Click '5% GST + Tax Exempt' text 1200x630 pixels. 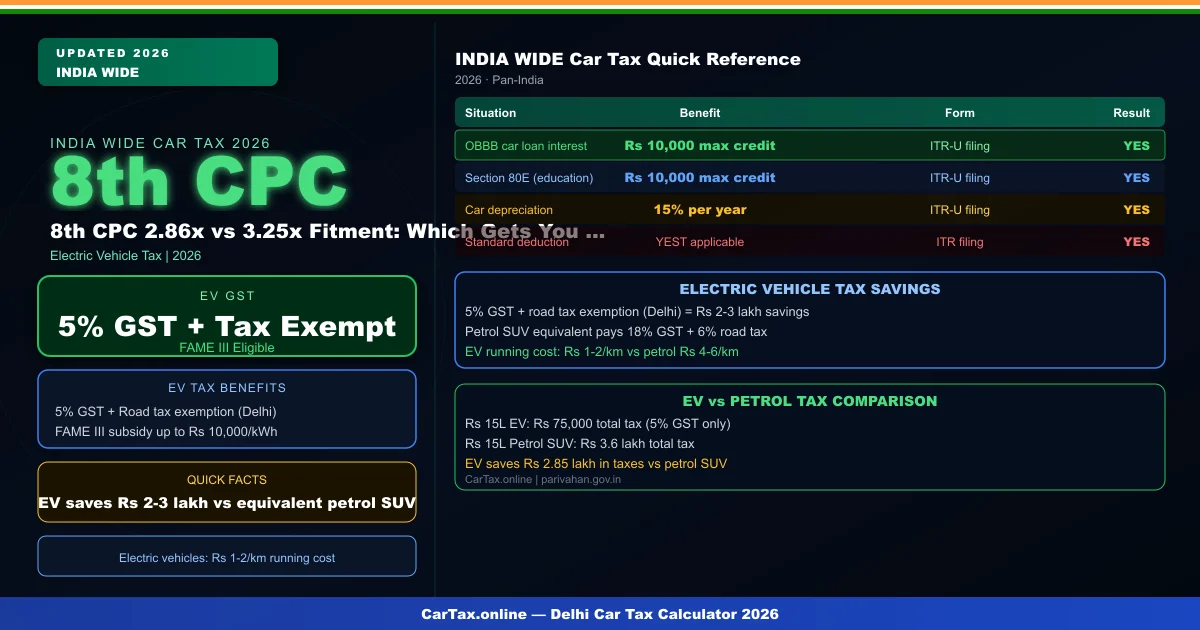(x=227, y=326)
